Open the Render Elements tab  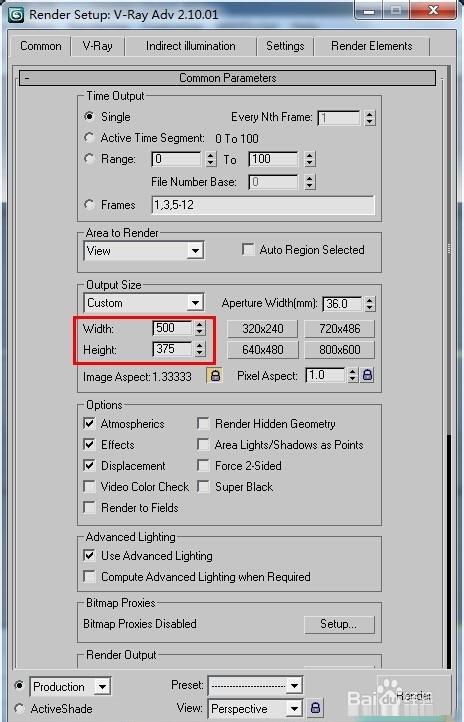(x=371, y=46)
